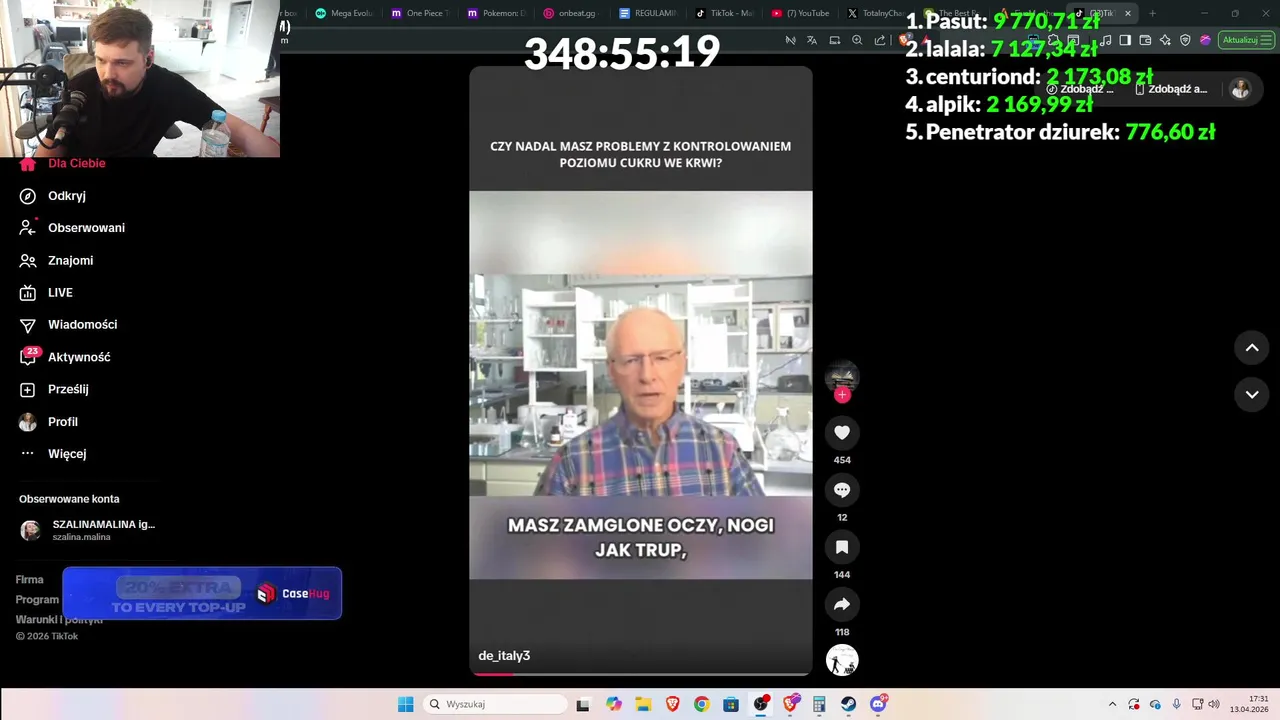Open the Prześlij upload page
The image size is (1280, 720).
coord(54,389)
